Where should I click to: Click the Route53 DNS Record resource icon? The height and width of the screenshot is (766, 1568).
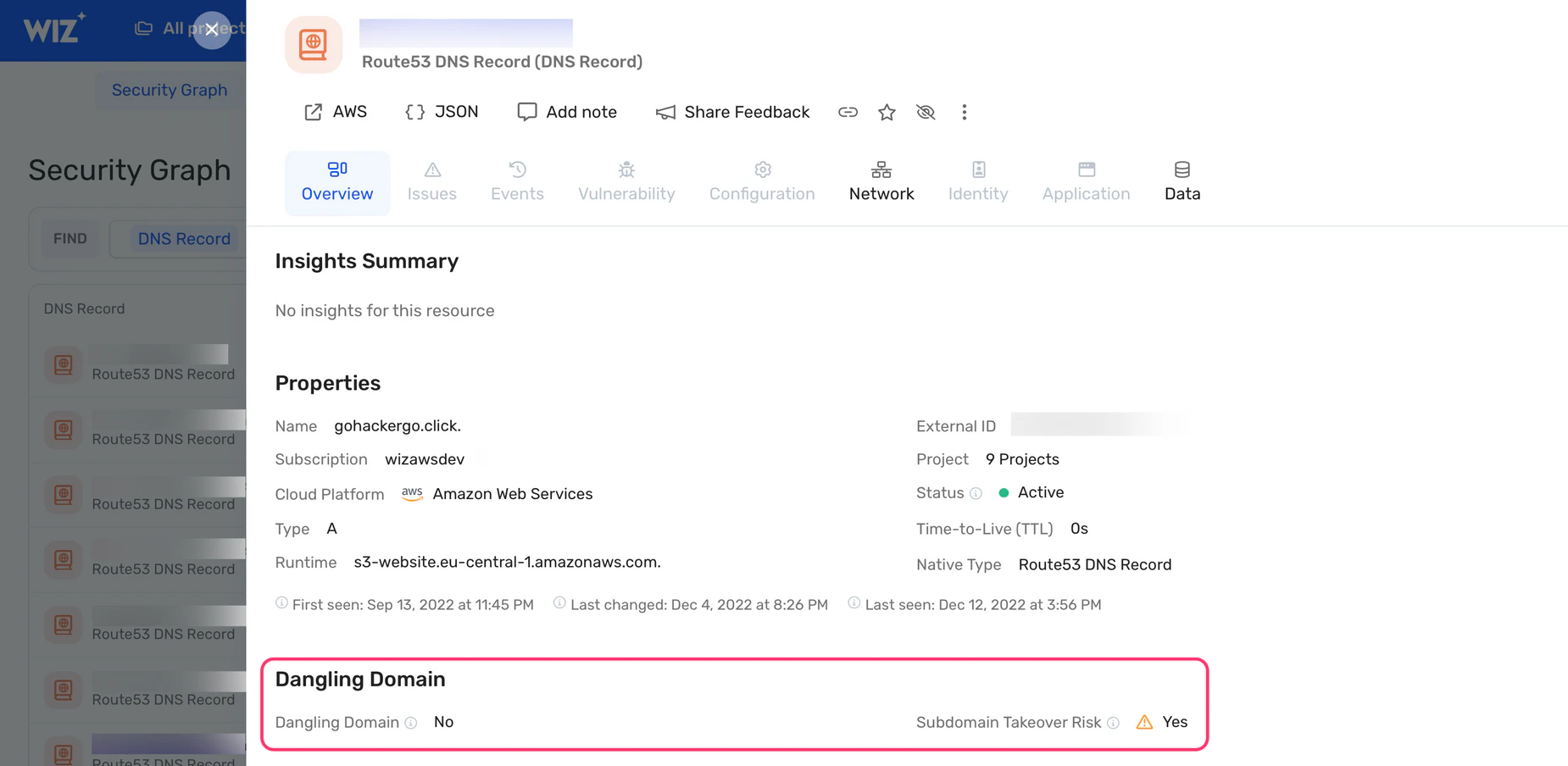(x=314, y=45)
